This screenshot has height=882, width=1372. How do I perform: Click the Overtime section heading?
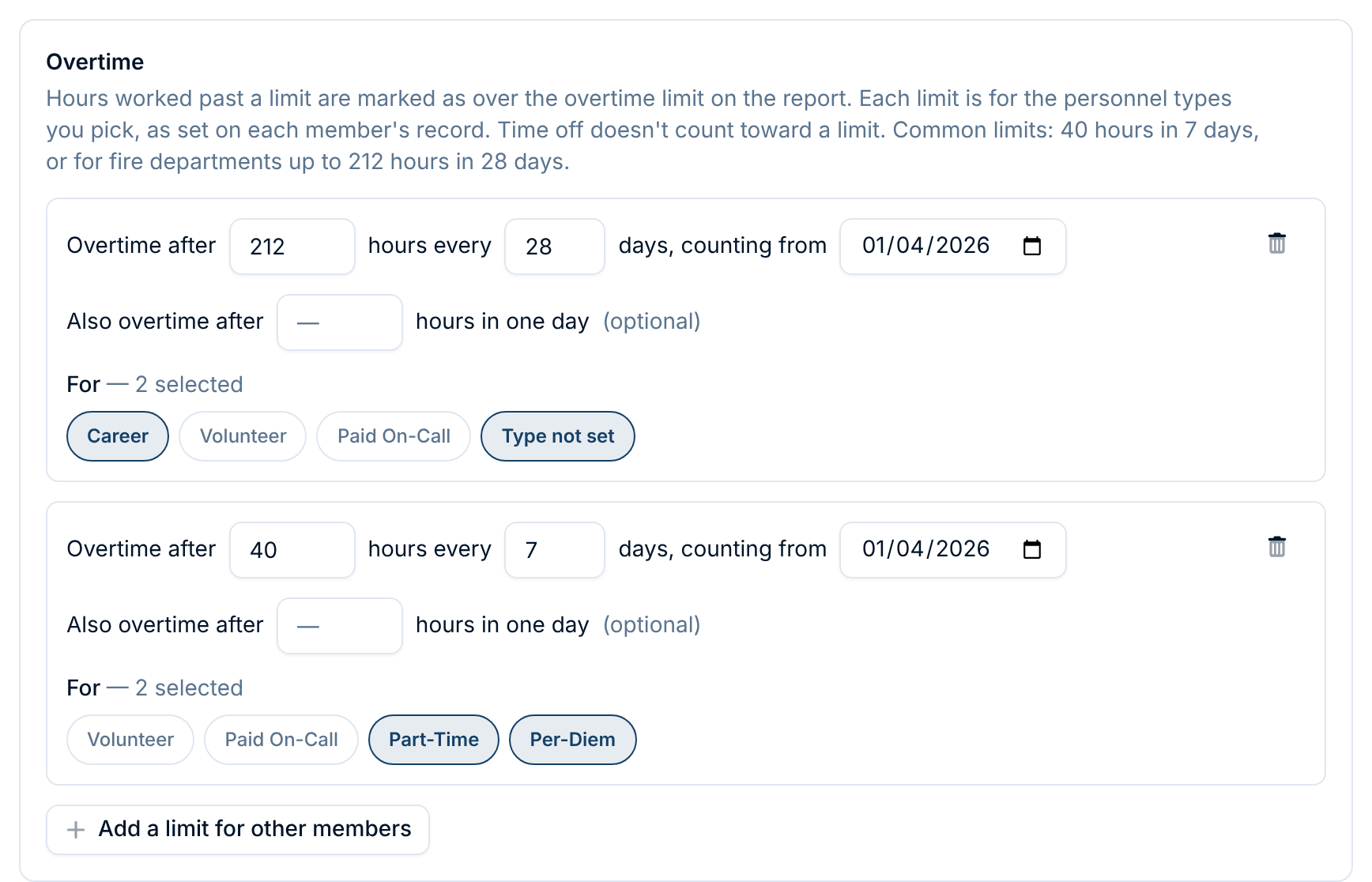[x=95, y=62]
